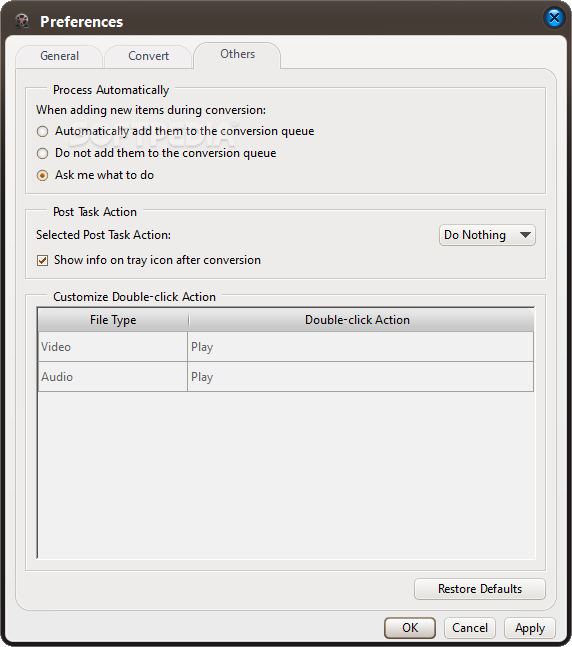Select the Audio file type cell
The height and width of the screenshot is (647, 572).
tap(113, 377)
